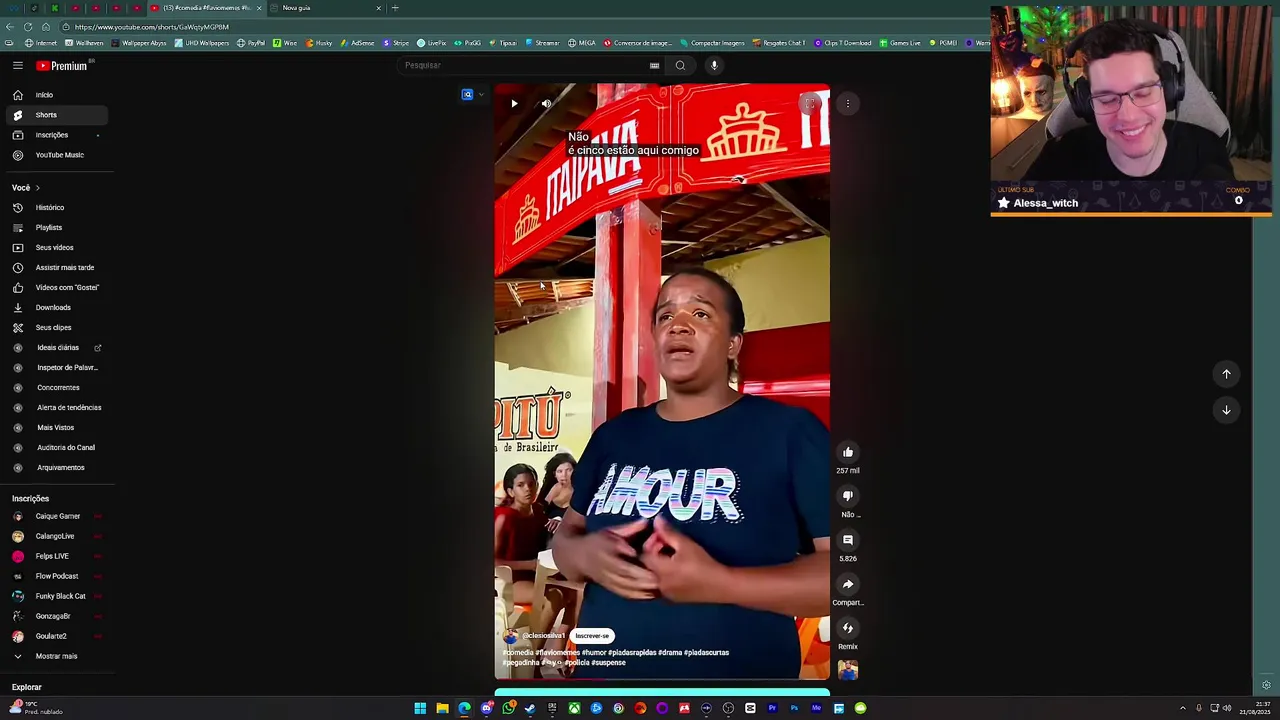Show hidden system tray icons chevron
Viewport: 1280px width, 720px height.
point(1182,708)
